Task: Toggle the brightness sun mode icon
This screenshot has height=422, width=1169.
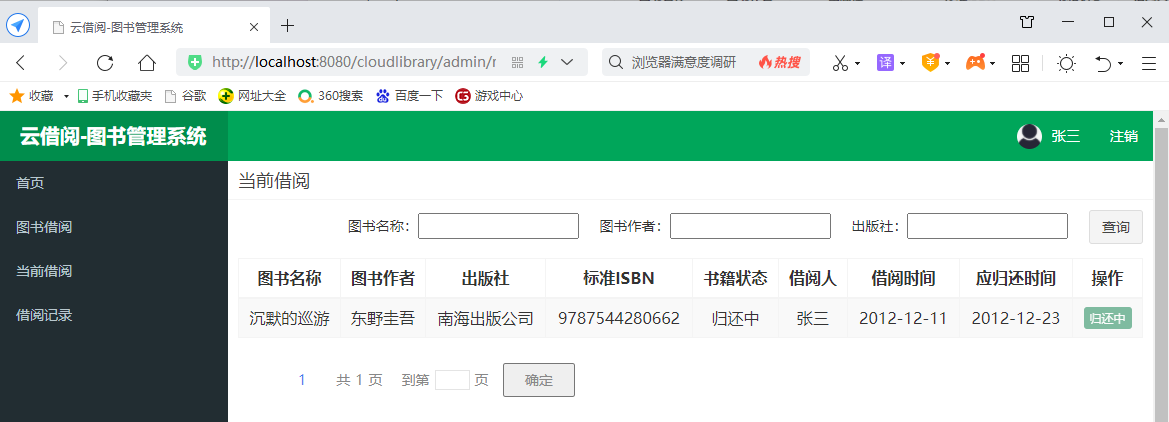Action: [1067, 63]
